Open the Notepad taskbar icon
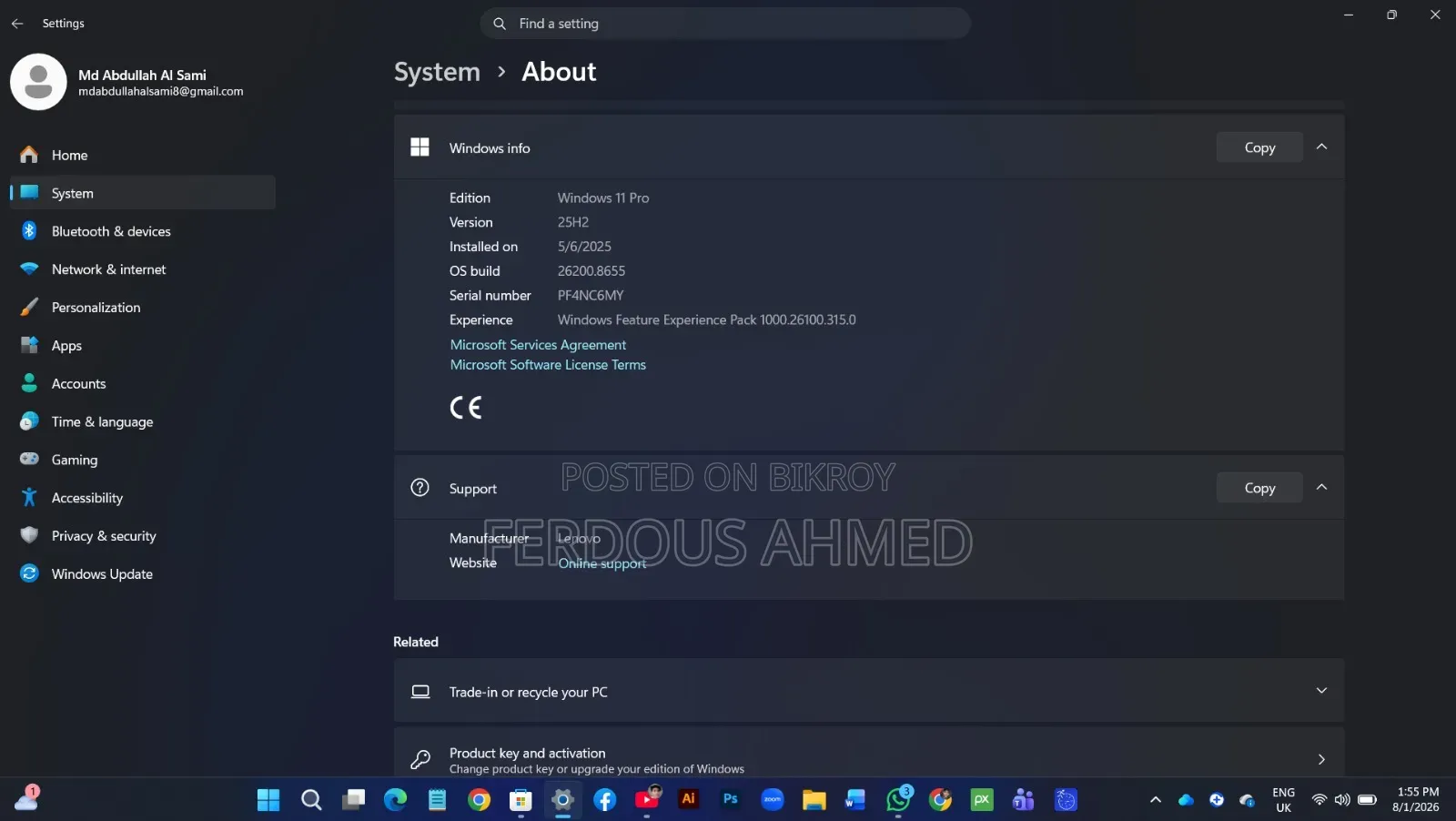Viewport: 1456px width, 821px height. 437,800
